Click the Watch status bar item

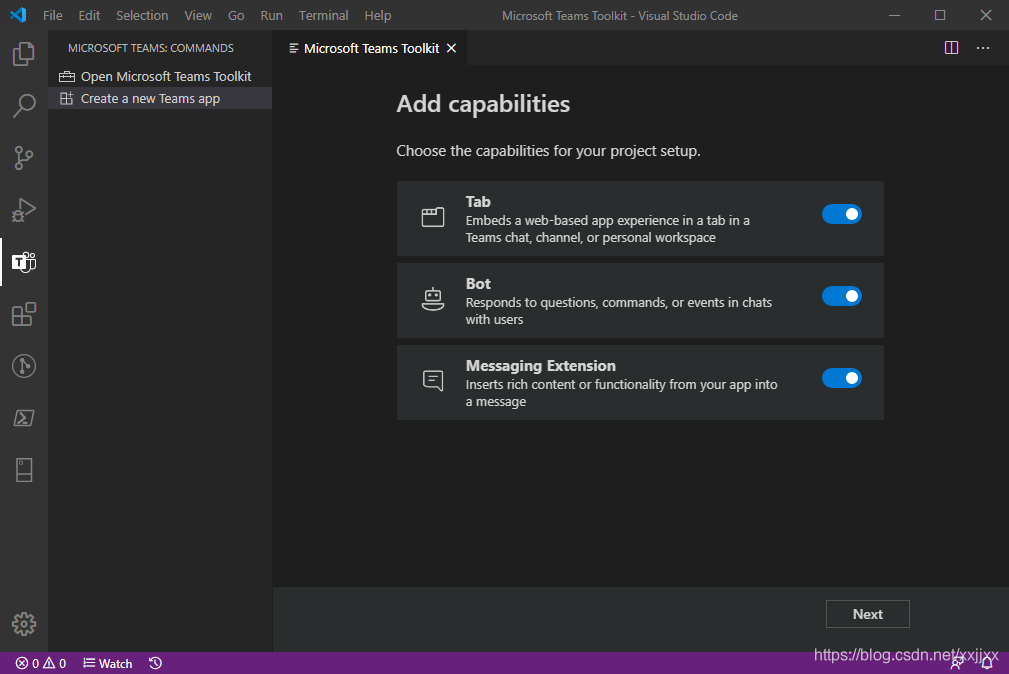pyautogui.click(x=107, y=663)
